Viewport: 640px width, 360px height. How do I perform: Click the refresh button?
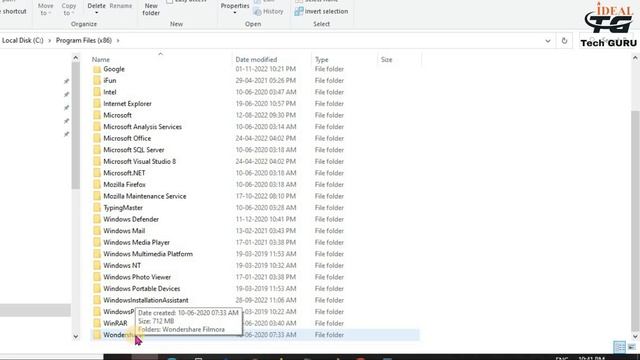[564, 41]
